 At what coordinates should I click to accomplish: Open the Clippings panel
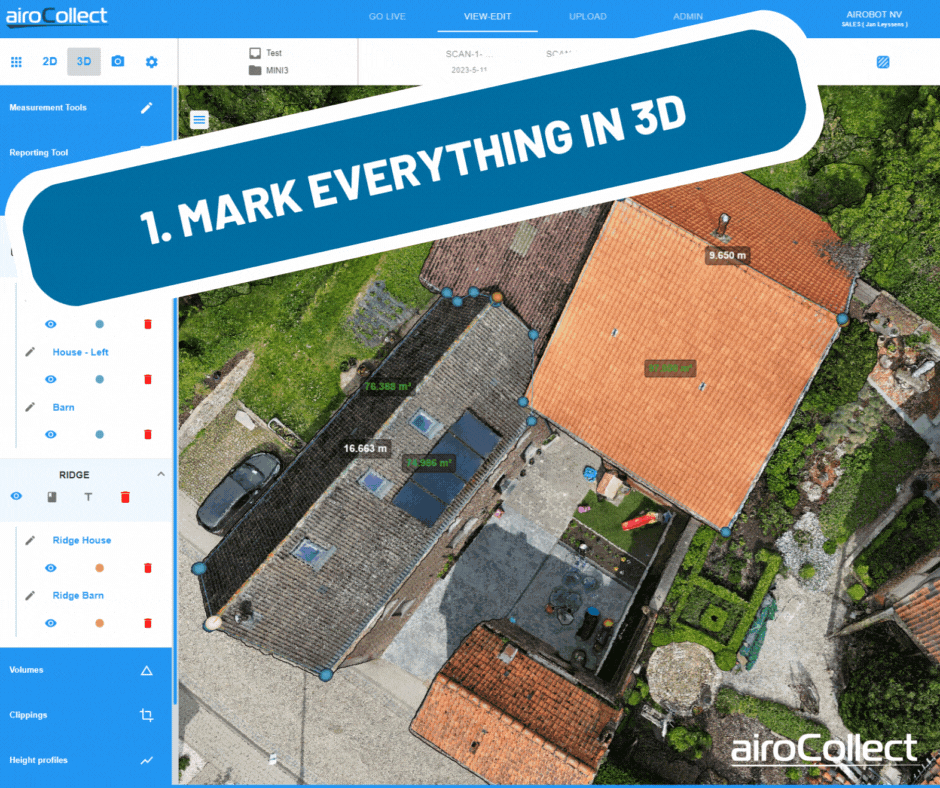point(146,715)
